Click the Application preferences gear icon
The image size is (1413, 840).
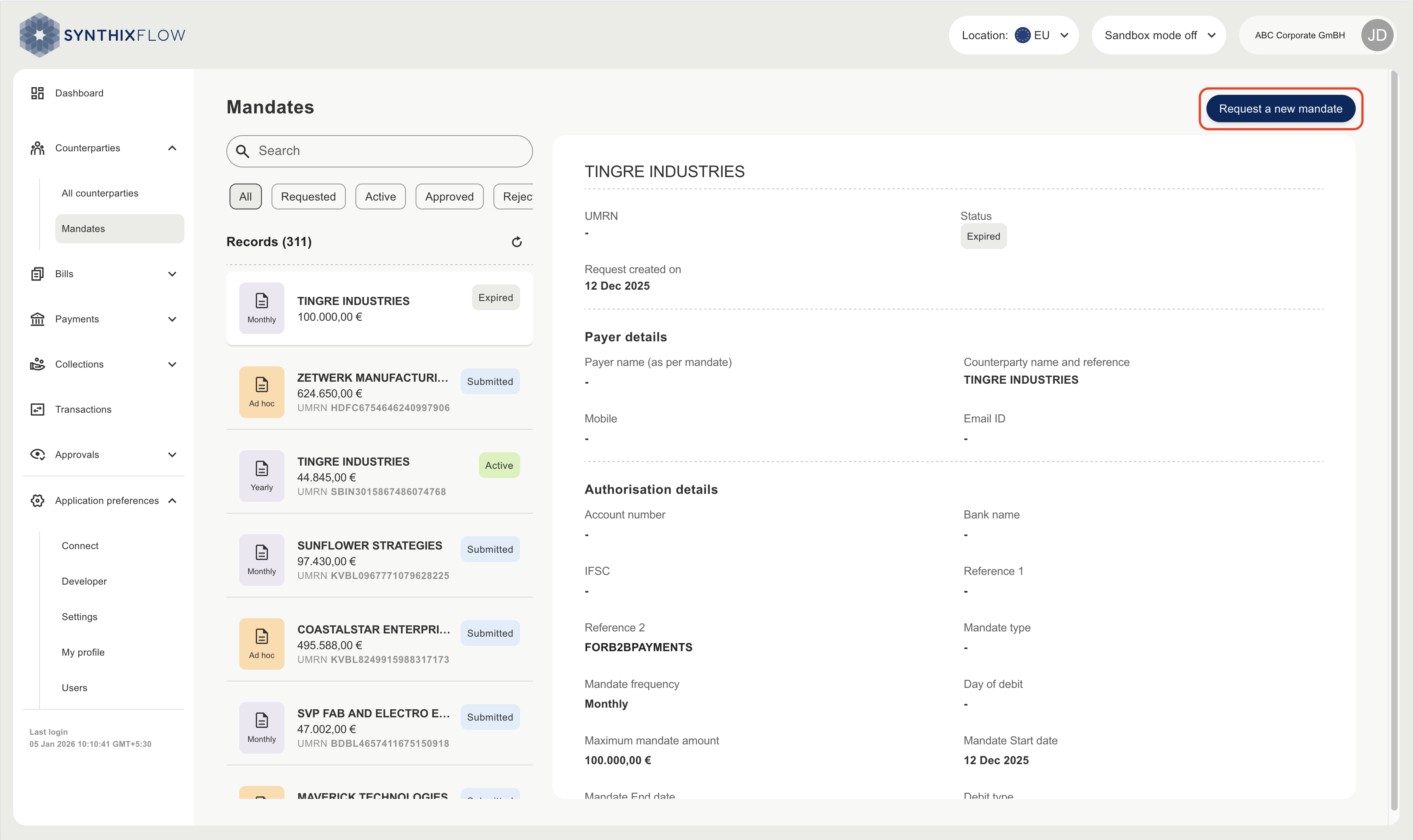point(38,500)
